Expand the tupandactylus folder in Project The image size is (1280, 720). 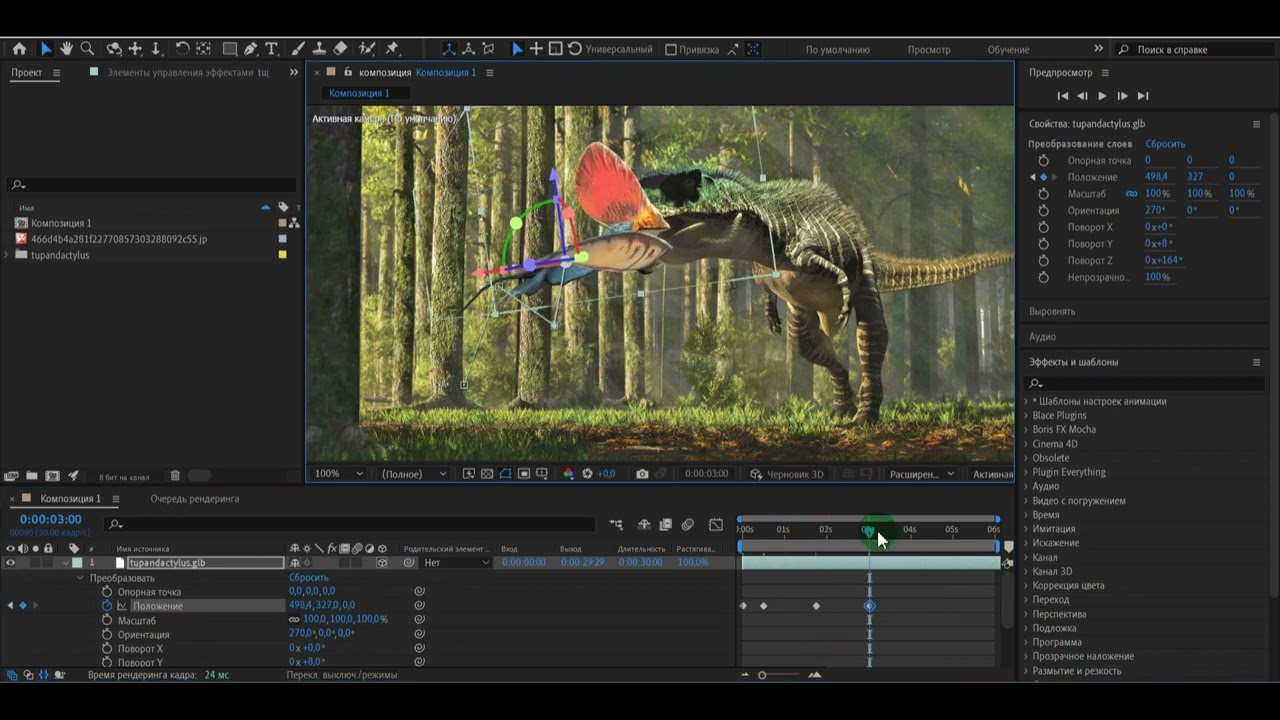pyautogui.click(x=8, y=255)
